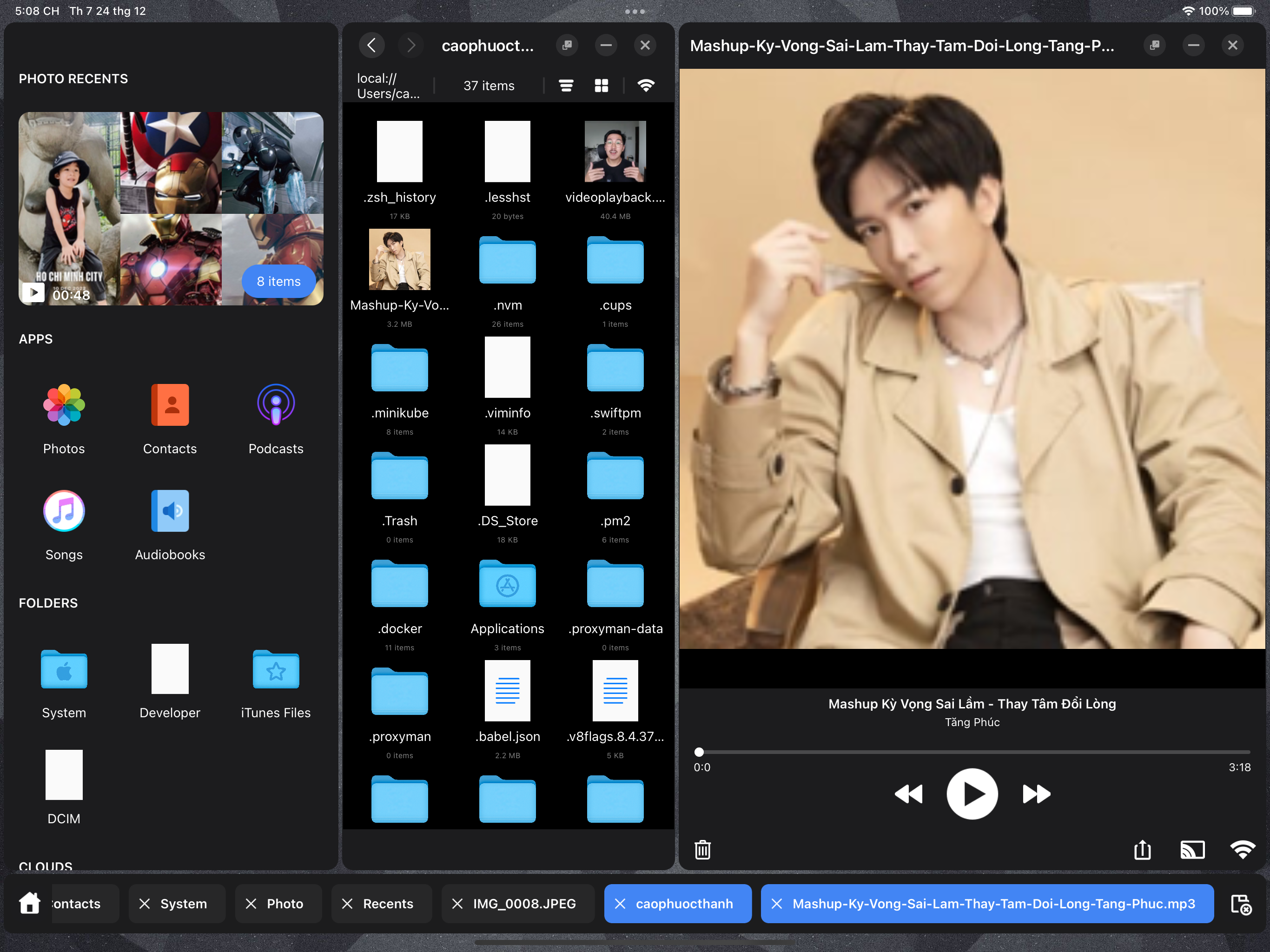
Task: Rewind the current track
Action: point(908,794)
